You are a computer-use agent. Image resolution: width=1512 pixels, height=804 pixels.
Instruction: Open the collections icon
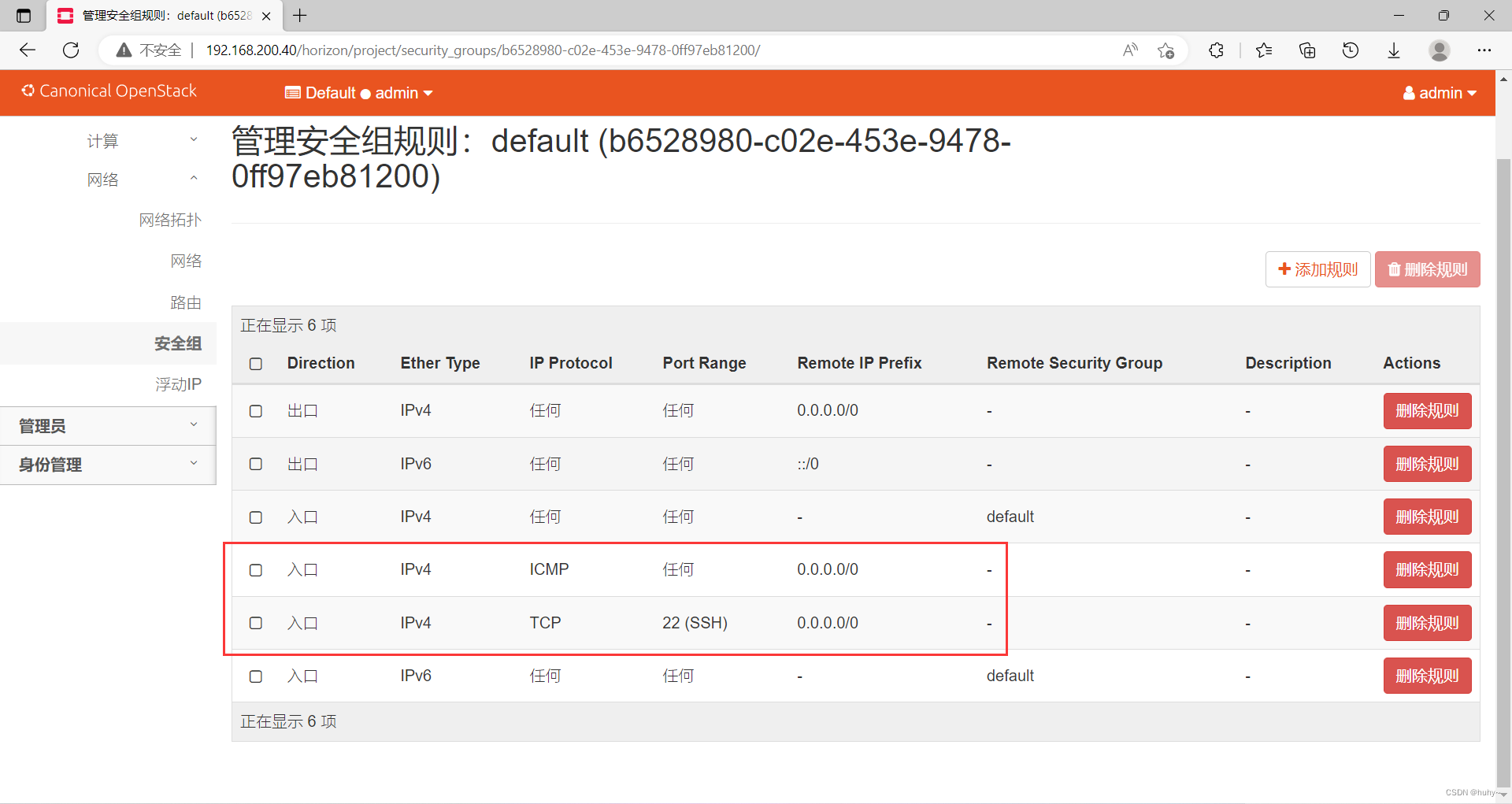[1307, 50]
